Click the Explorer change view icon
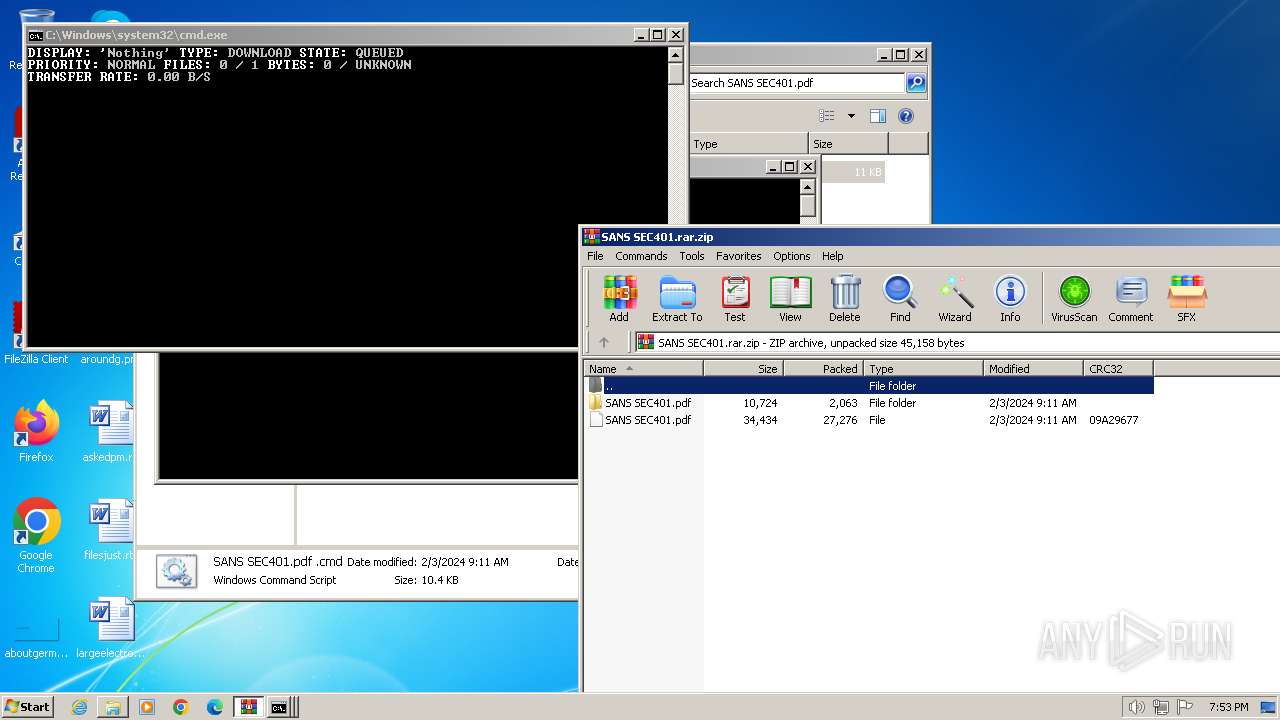The image size is (1280, 720). click(x=827, y=116)
